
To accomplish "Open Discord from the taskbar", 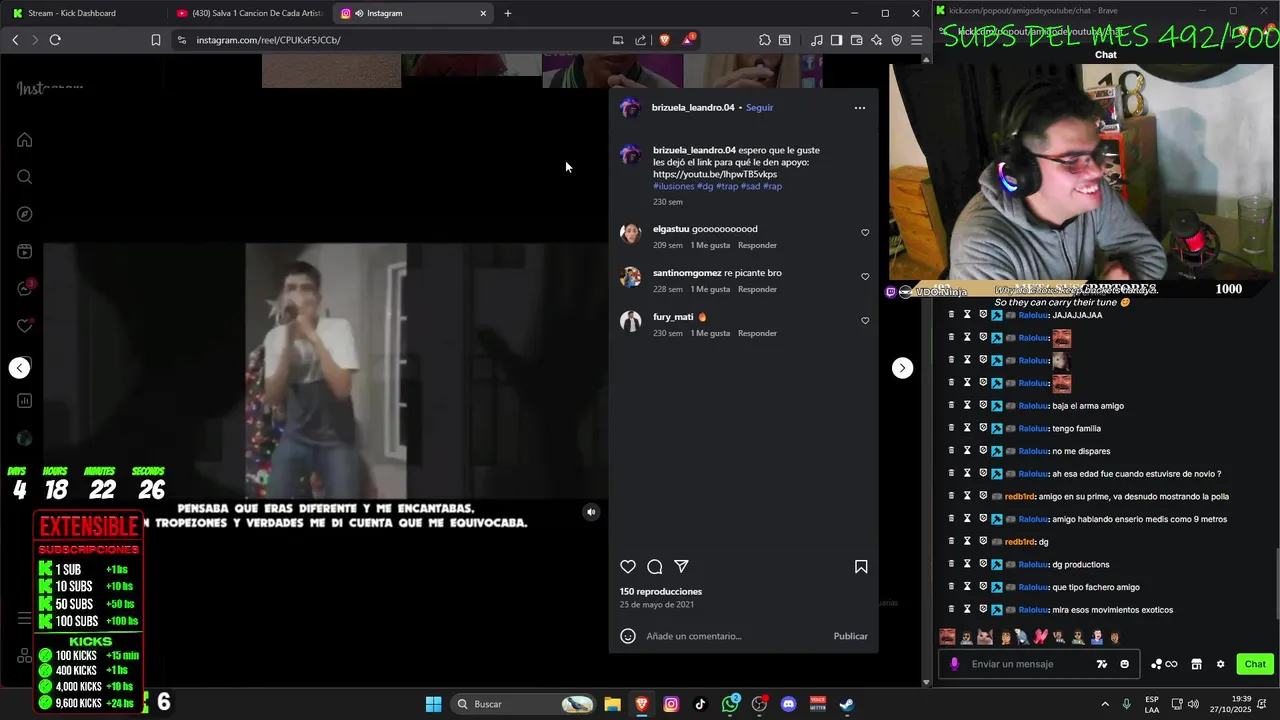I will click(788, 704).
